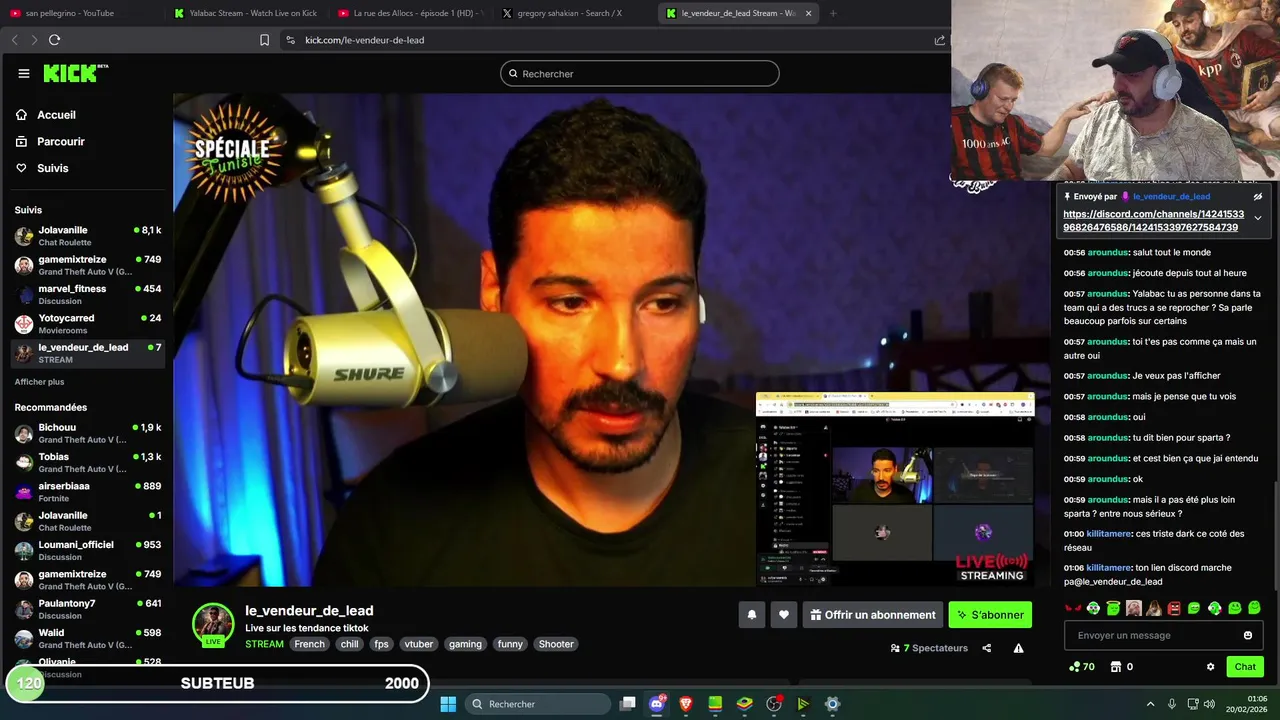Open recommended channel Bichouu
Screen dimensions: 1280x720
coord(88,433)
